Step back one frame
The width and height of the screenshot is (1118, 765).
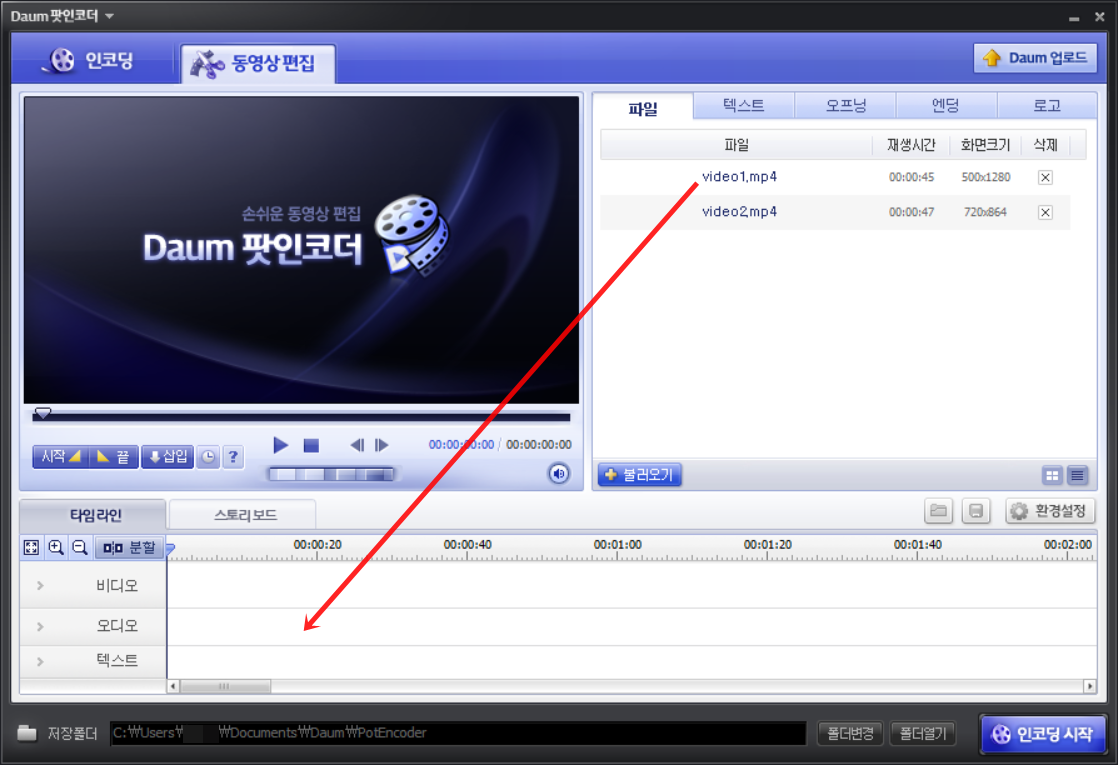(x=357, y=446)
